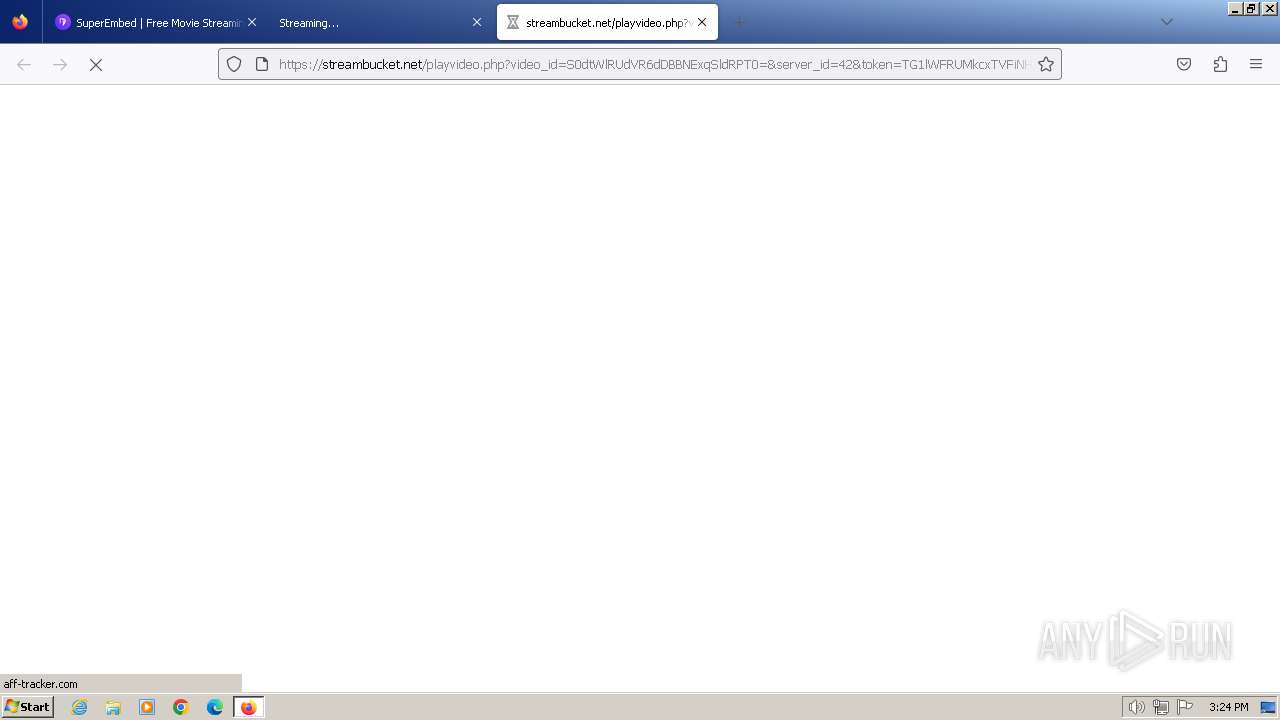Launch Microsoft Edge from the taskbar

click(215, 707)
